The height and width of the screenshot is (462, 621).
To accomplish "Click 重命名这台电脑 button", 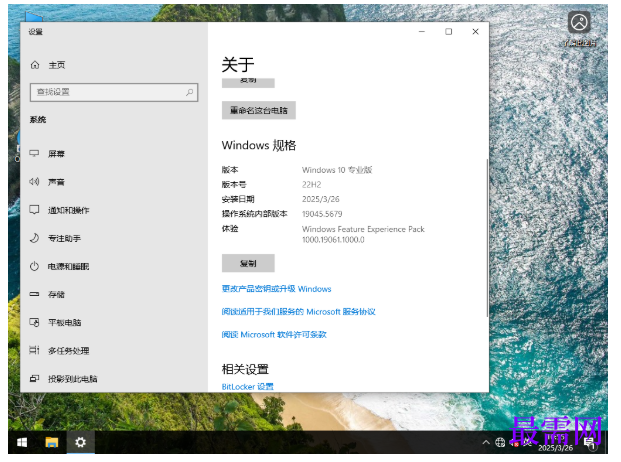I will 259,110.
